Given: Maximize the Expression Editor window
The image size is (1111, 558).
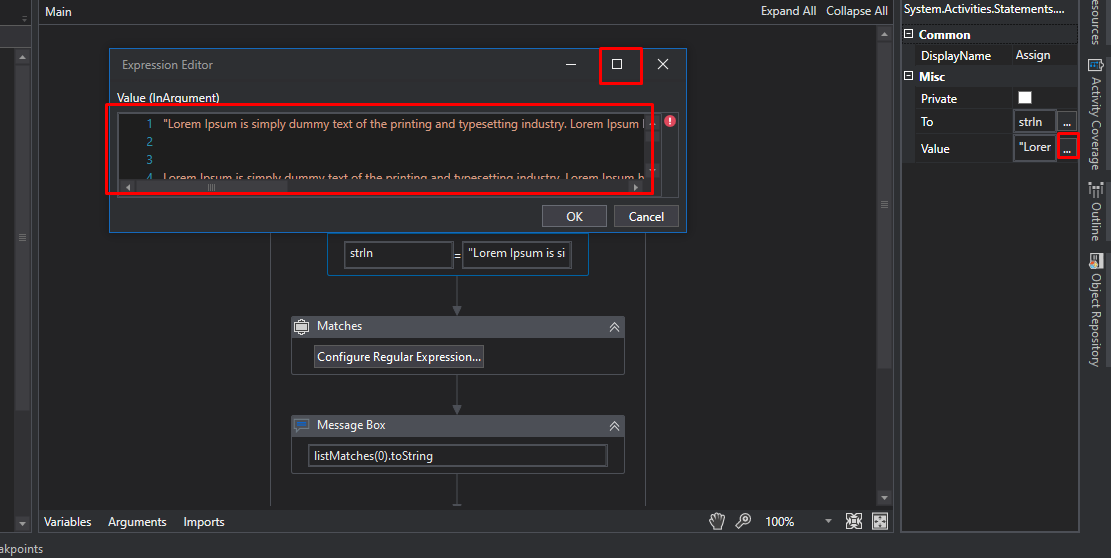Looking at the screenshot, I should (x=617, y=64).
